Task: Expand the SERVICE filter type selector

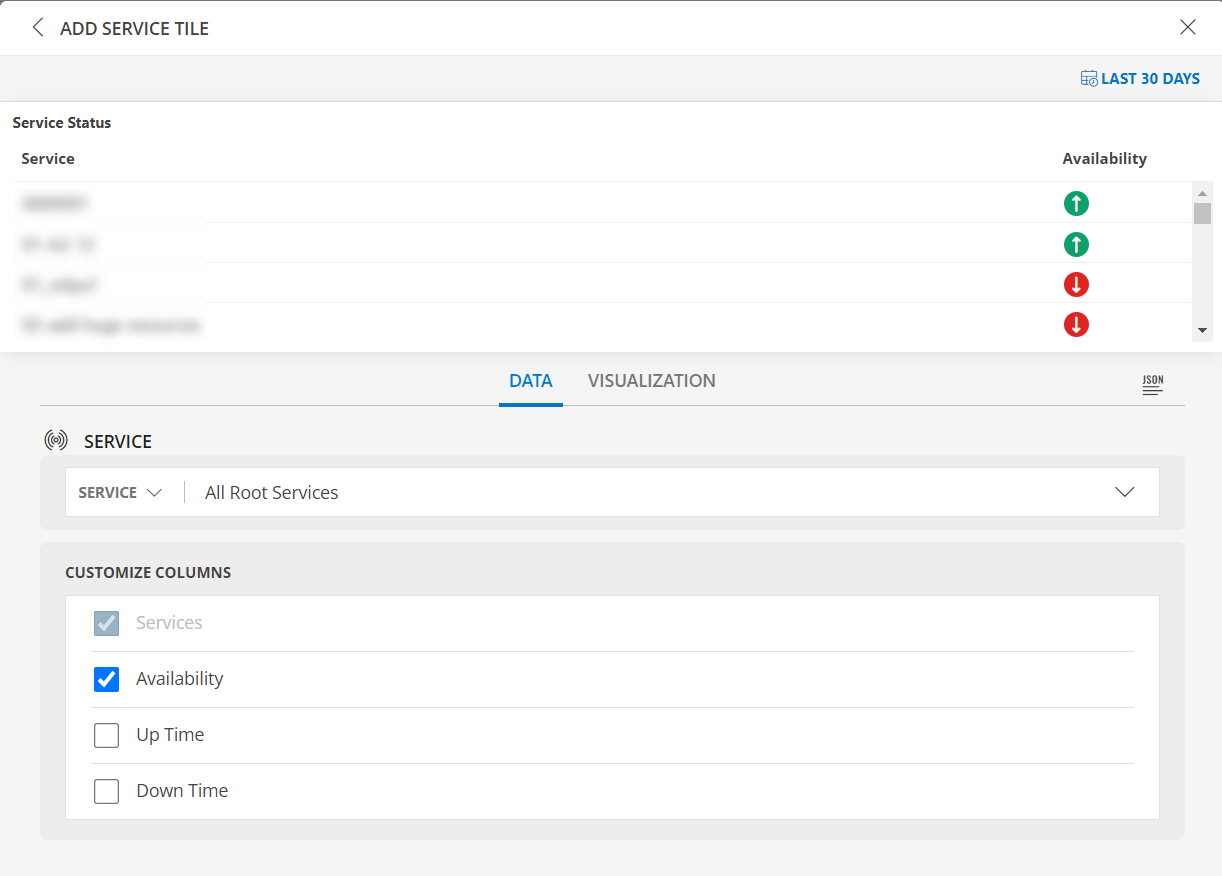Action: 122,492
